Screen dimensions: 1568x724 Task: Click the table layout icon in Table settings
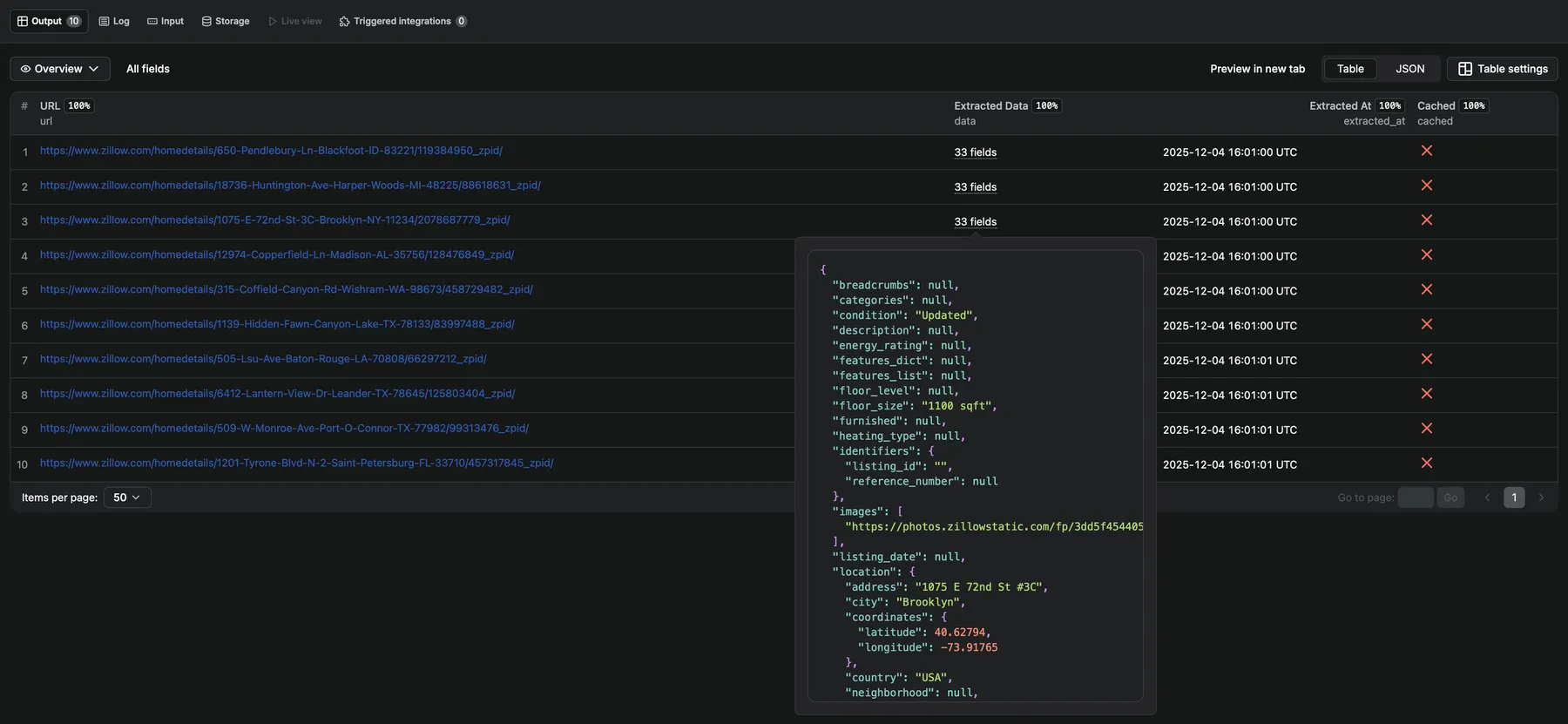[1465, 69]
